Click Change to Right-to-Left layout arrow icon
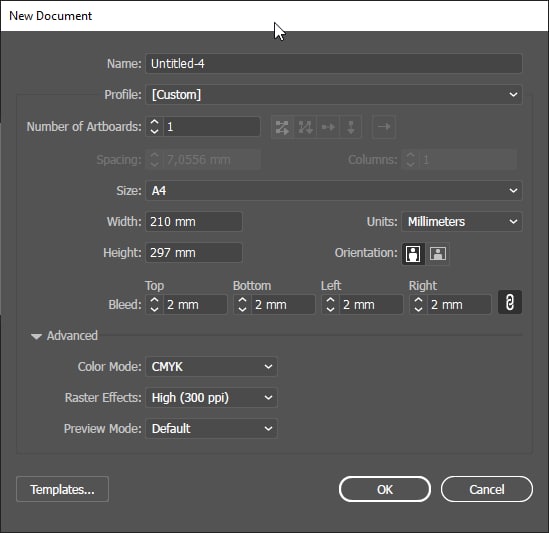Image resolution: width=549 pixels, height=533 pixels. pyautogui.click(x=384, y=127)
